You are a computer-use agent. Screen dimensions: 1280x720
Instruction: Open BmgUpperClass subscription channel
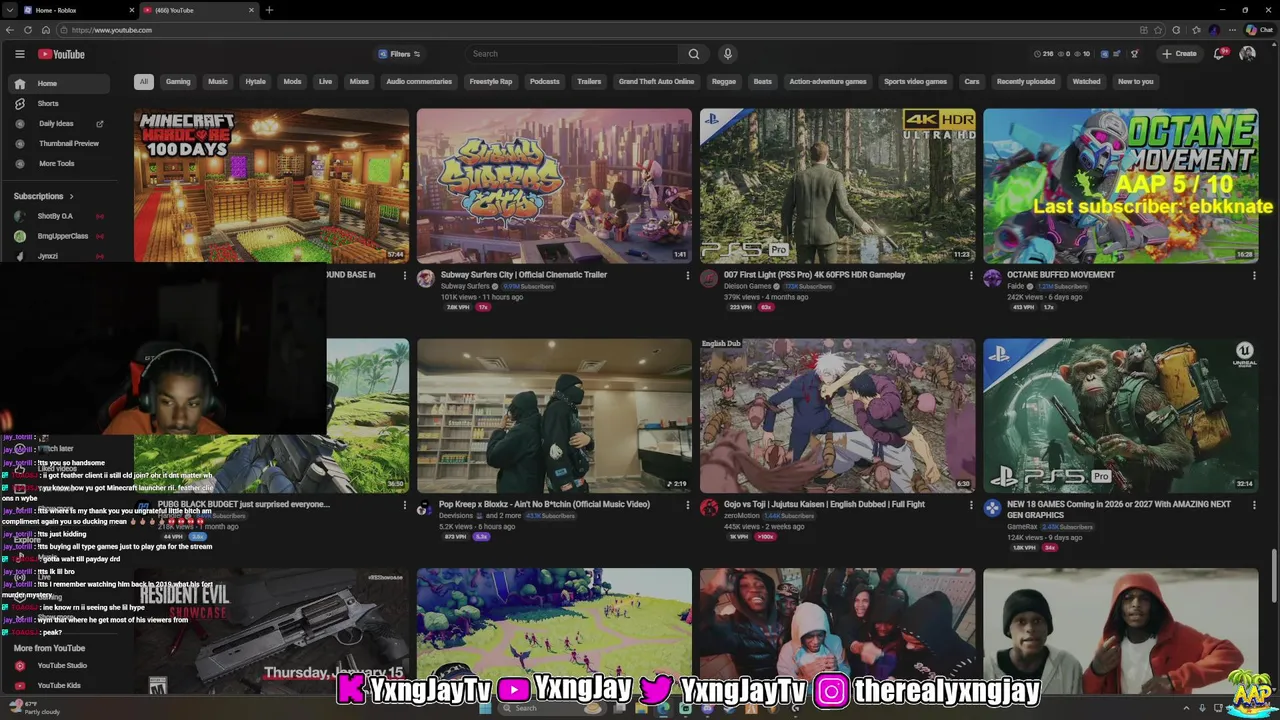[x=60, y=236]
